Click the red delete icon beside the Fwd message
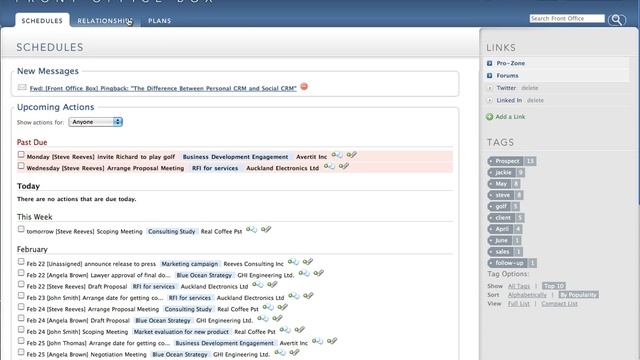Image resolution: width=640 pixels, height=360 pixels. (304, 87)
